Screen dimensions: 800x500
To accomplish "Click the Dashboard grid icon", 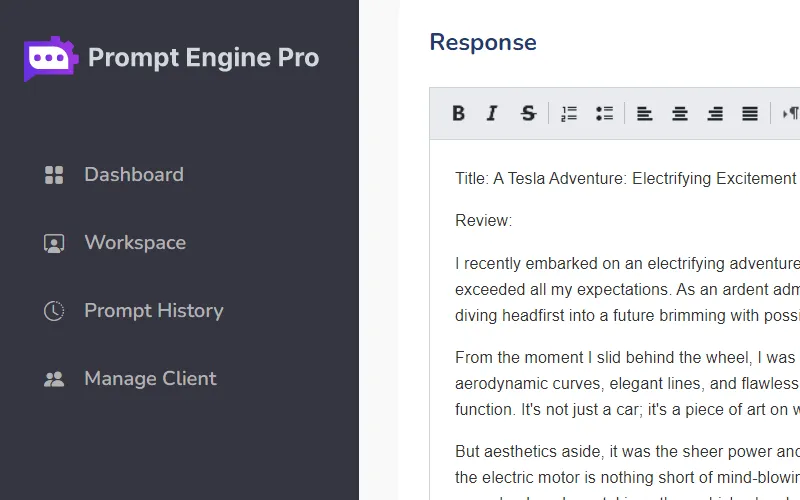I will tap(54, 175).
